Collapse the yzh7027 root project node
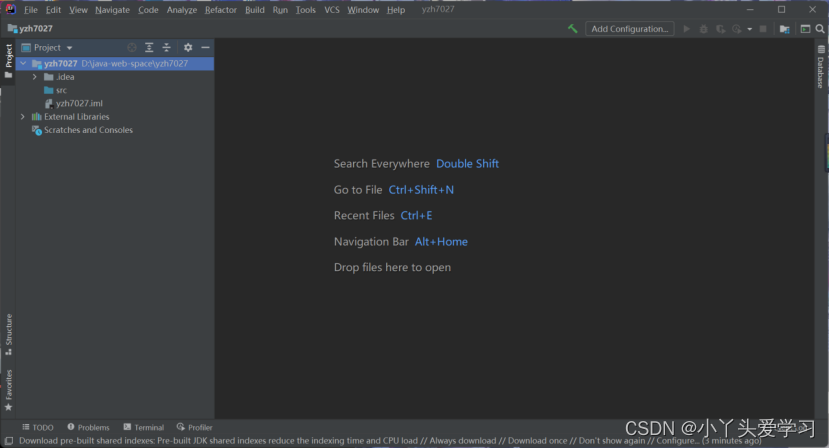830x448 pixels. [23, 64]
